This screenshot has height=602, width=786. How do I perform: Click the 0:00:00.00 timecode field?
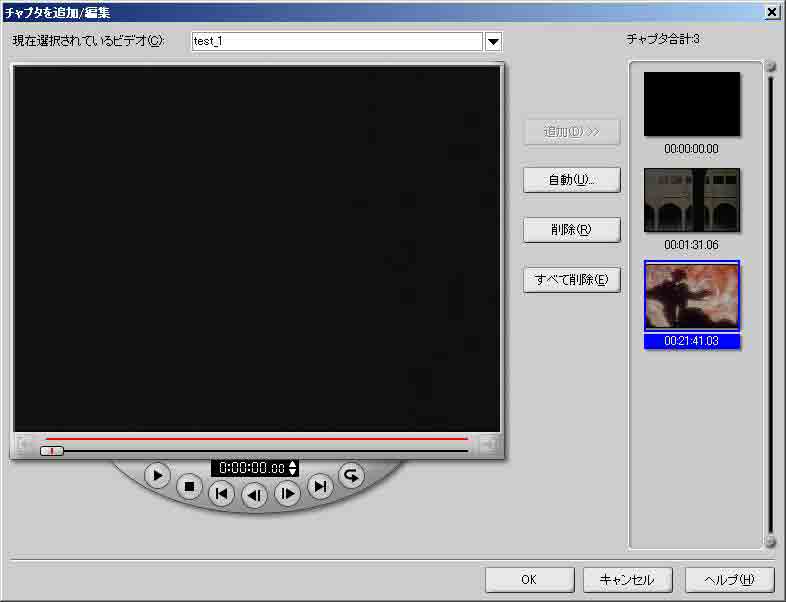(251, 468)
